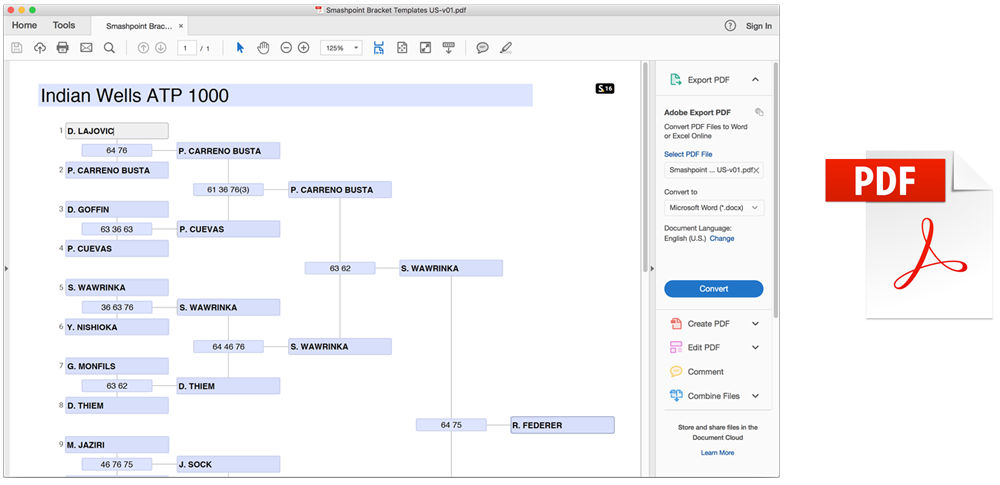Open the search magnifier tool
This screenshot has height=485, width=1000.
pyautogui.click(x=109, y=48)
